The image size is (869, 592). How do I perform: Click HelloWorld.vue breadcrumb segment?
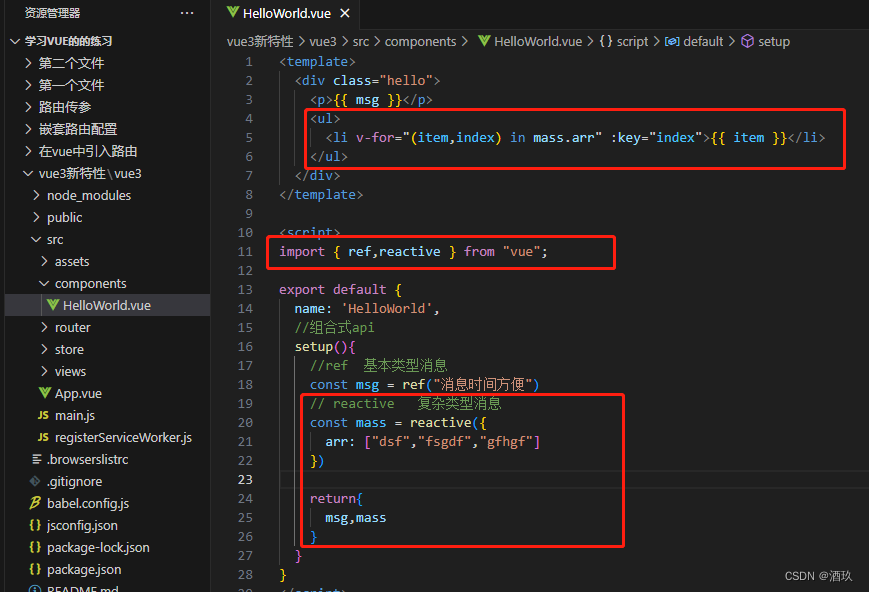click(x=538, y=42)
